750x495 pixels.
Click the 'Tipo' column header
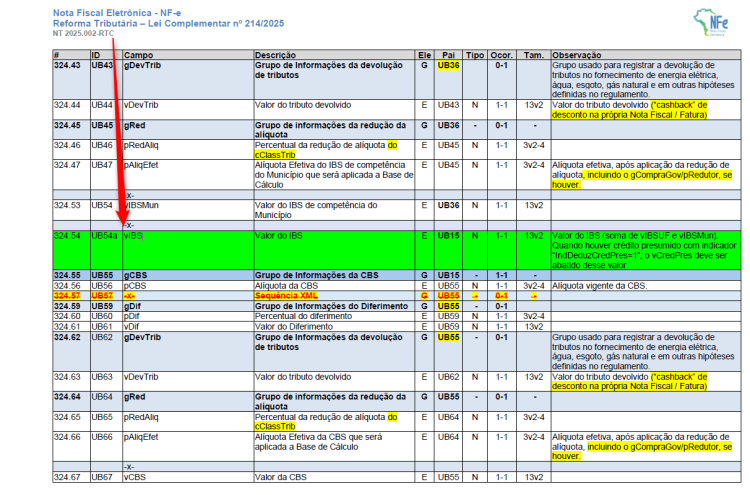tap(474, 55)
